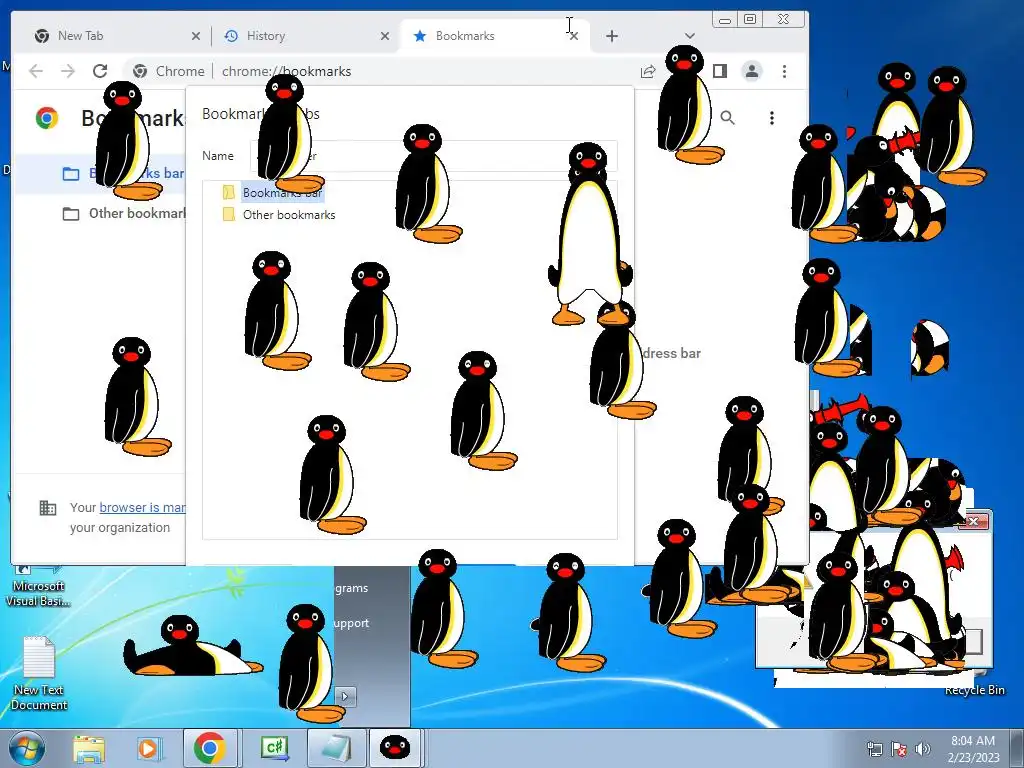Go forward with the forward arrow
The image size is (1024, 768).
click(68, 71)
